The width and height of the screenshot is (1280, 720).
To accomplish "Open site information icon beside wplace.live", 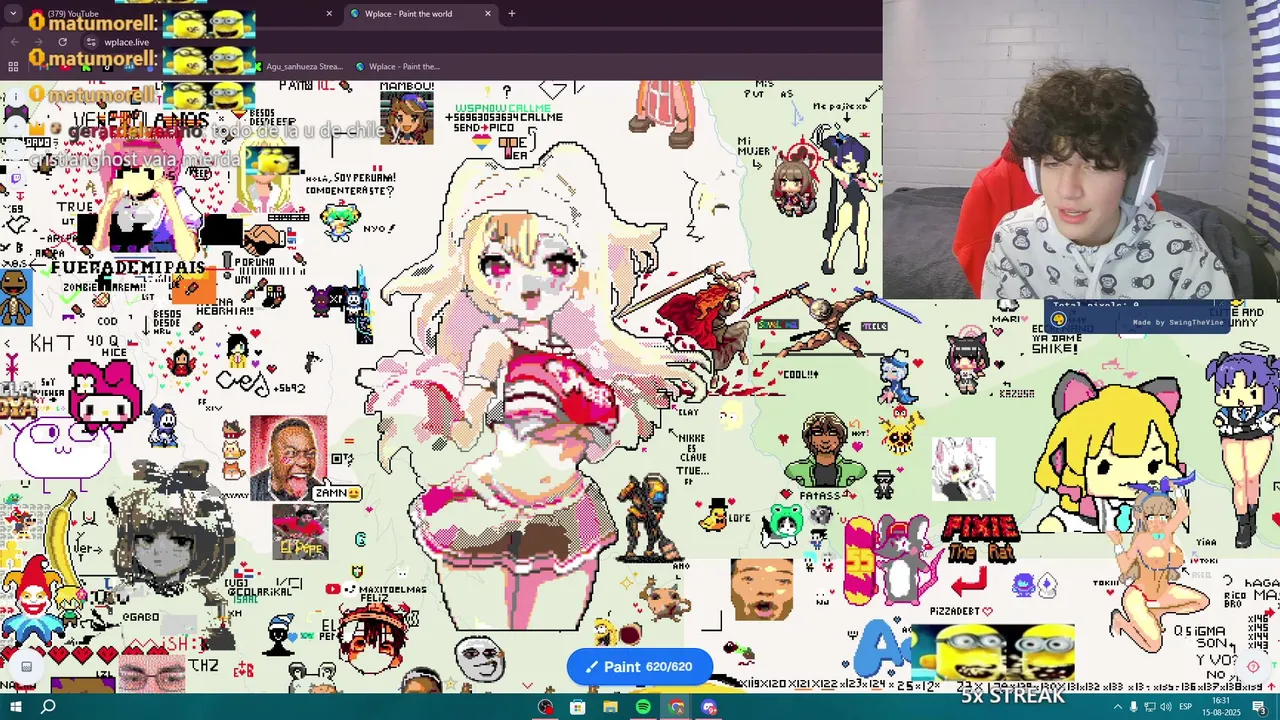I will pos(91,42).
